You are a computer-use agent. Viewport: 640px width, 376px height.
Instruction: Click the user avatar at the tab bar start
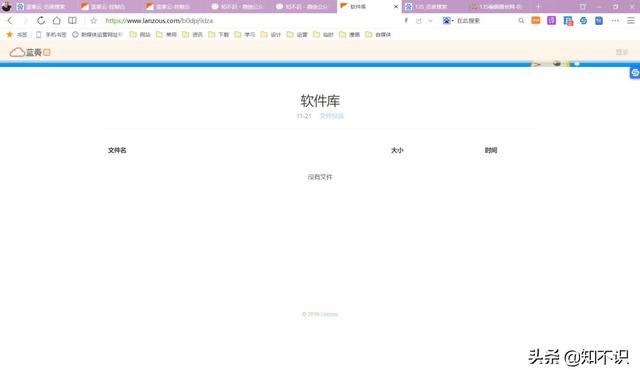(7, 6)
